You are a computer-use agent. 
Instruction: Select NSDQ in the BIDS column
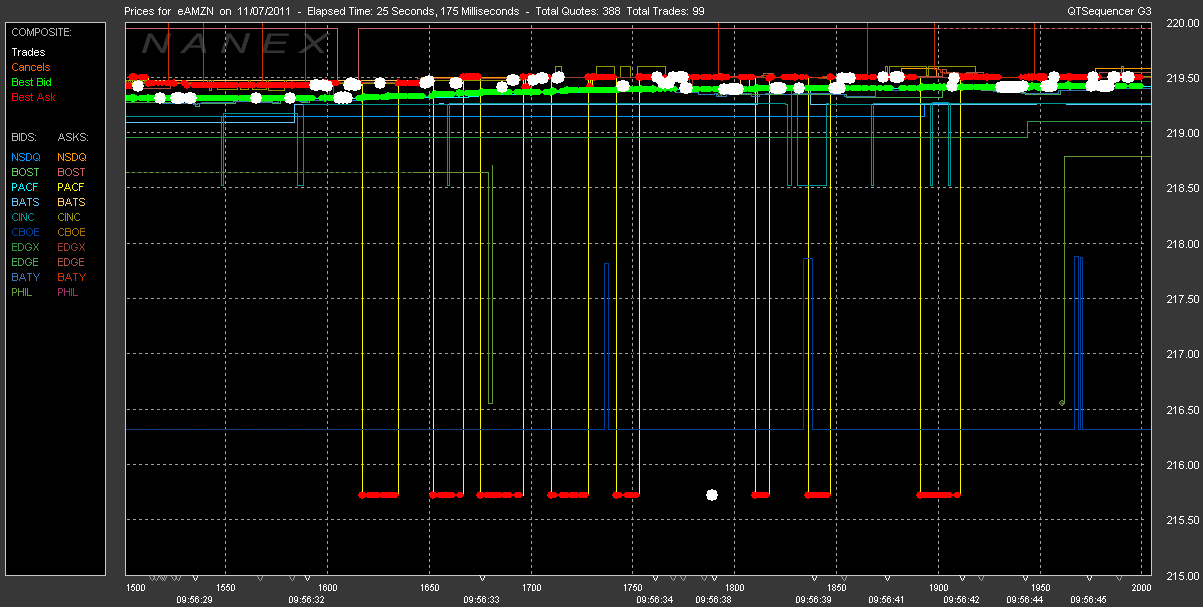(x=26, y=157)
